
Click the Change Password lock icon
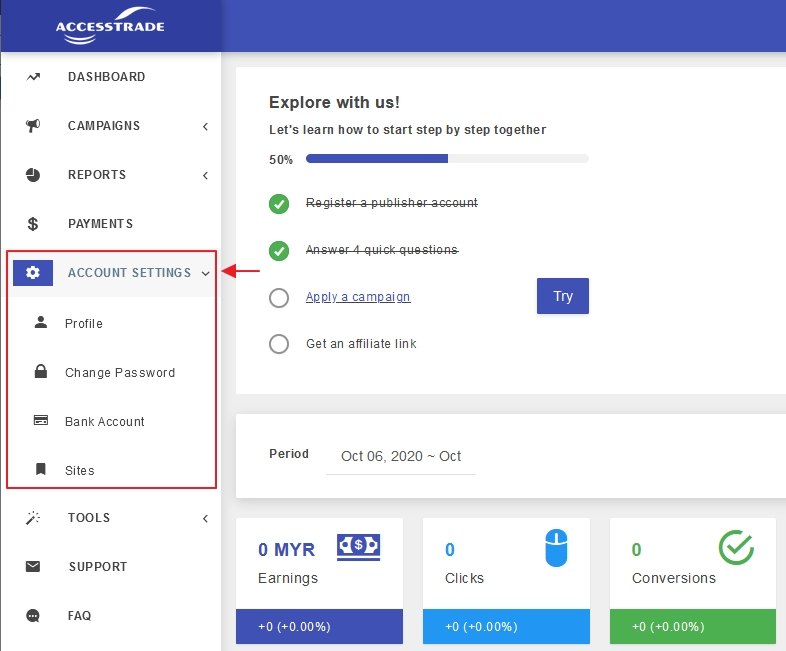pos(41,371)
